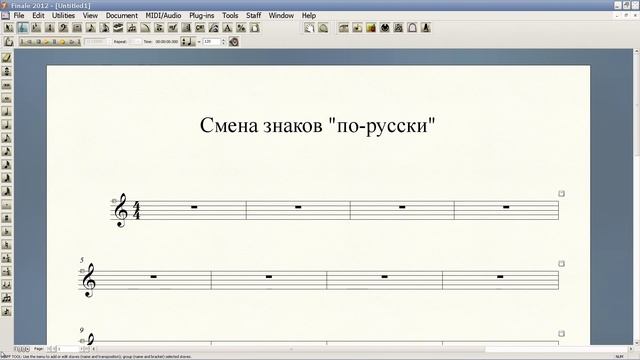
Task: Choose the Key Signature tool
Action: [x=36, y=28]
